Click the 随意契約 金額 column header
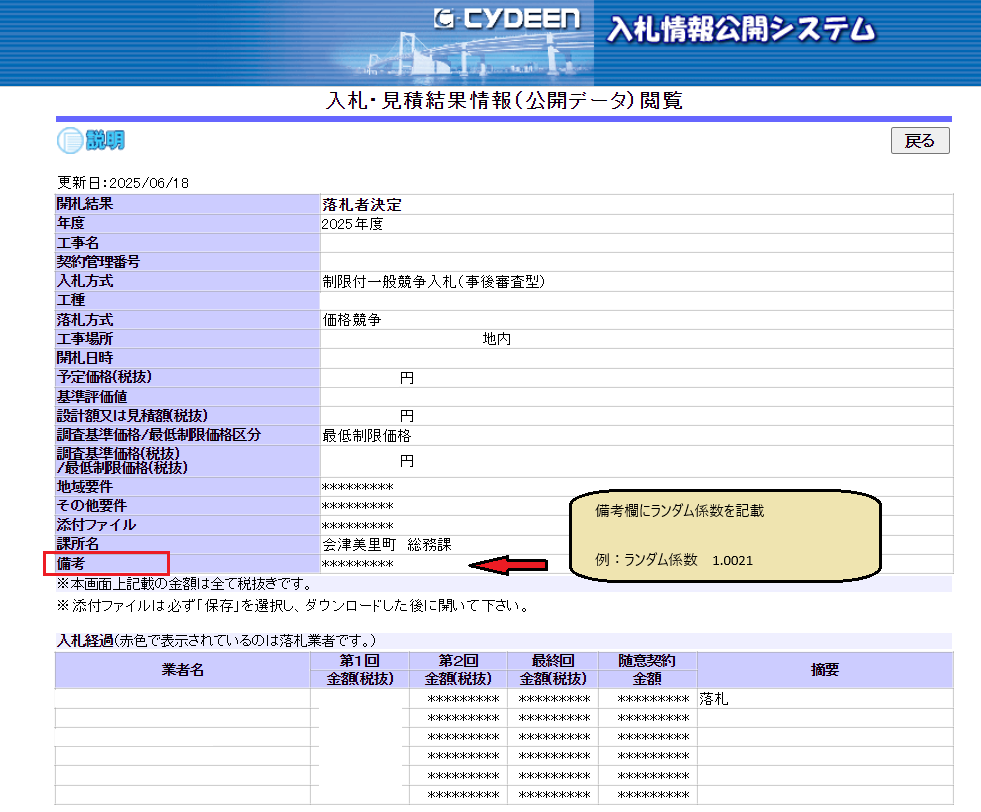 [x=647, y=670]
